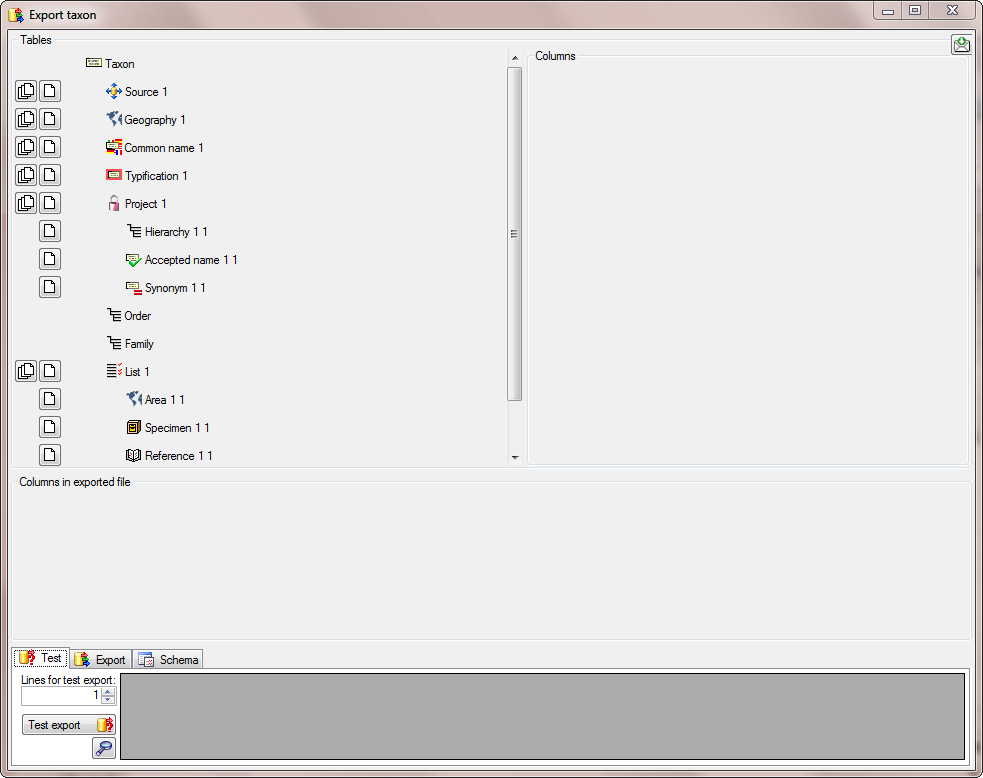Click the single-page icon beside Synonym 1 1
Screen dimensions: 983x778
pyautogui.click(x=50, y=287)
